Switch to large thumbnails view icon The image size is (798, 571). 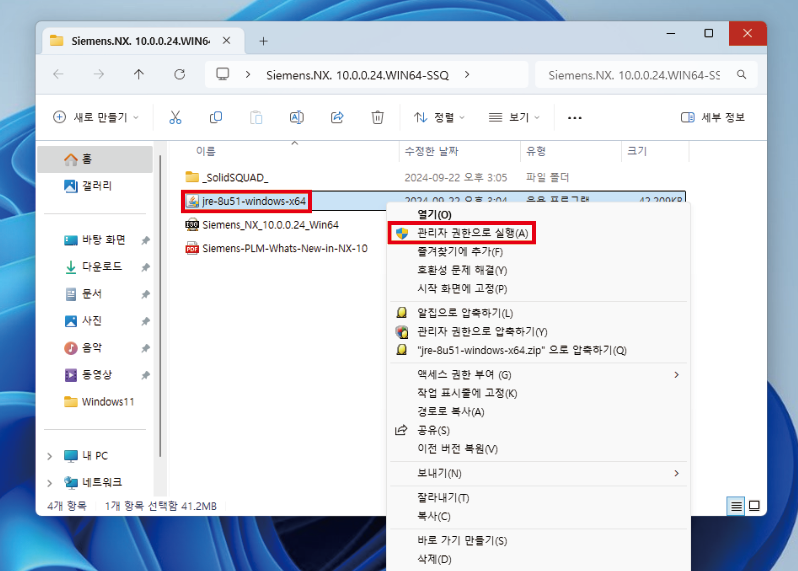pyautogui.click(x=754, y=506)
